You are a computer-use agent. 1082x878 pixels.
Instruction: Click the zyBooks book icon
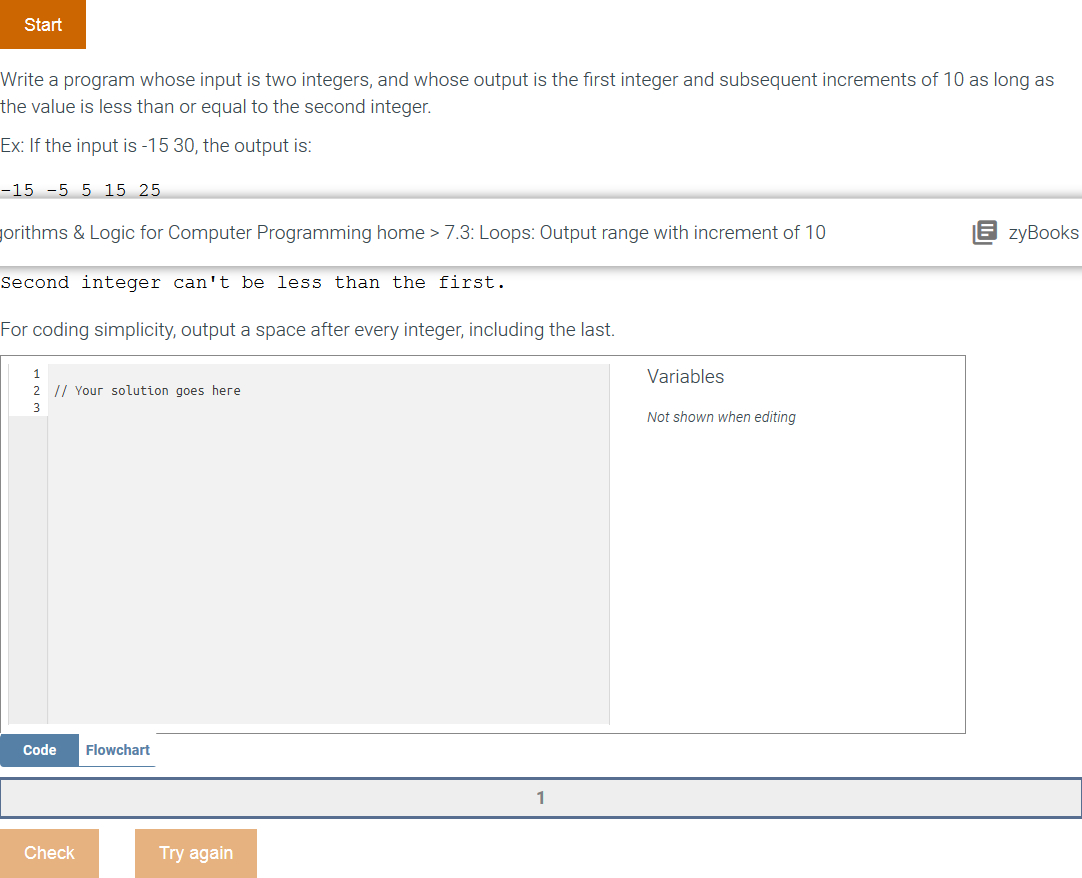[x=984, y=232]
